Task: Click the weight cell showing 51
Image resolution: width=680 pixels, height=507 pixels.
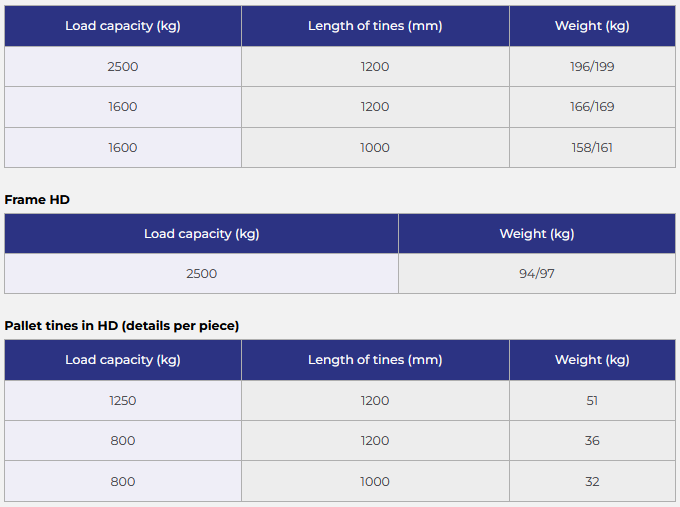Action: coord(592,400)
